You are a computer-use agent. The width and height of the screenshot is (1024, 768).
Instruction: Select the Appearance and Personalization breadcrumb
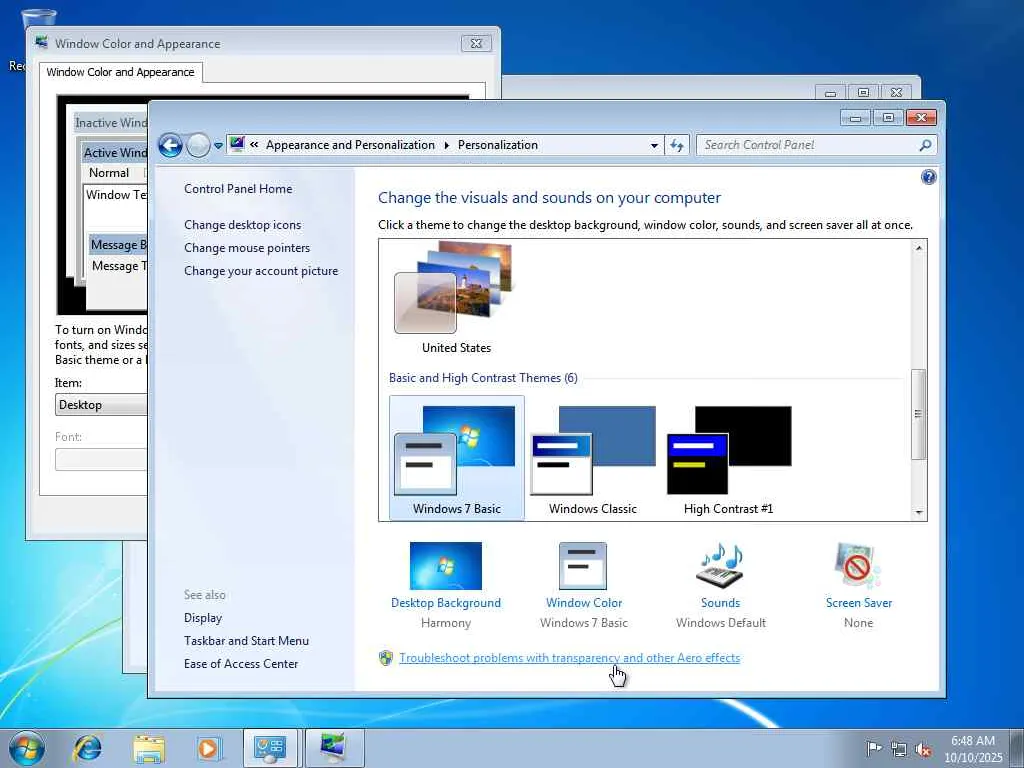350,145
